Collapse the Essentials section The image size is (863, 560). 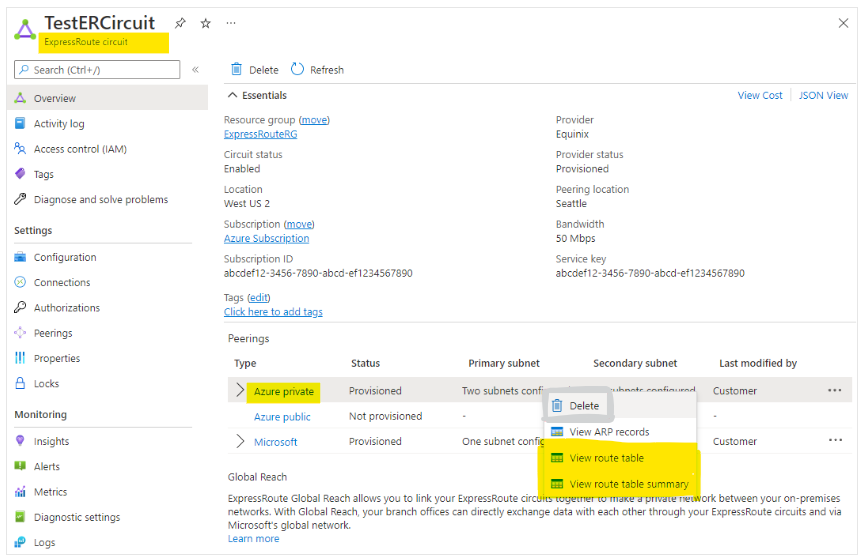233,95
